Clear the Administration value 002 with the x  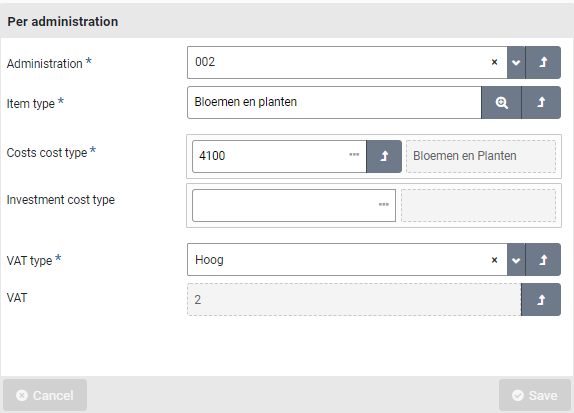(494, 62)
